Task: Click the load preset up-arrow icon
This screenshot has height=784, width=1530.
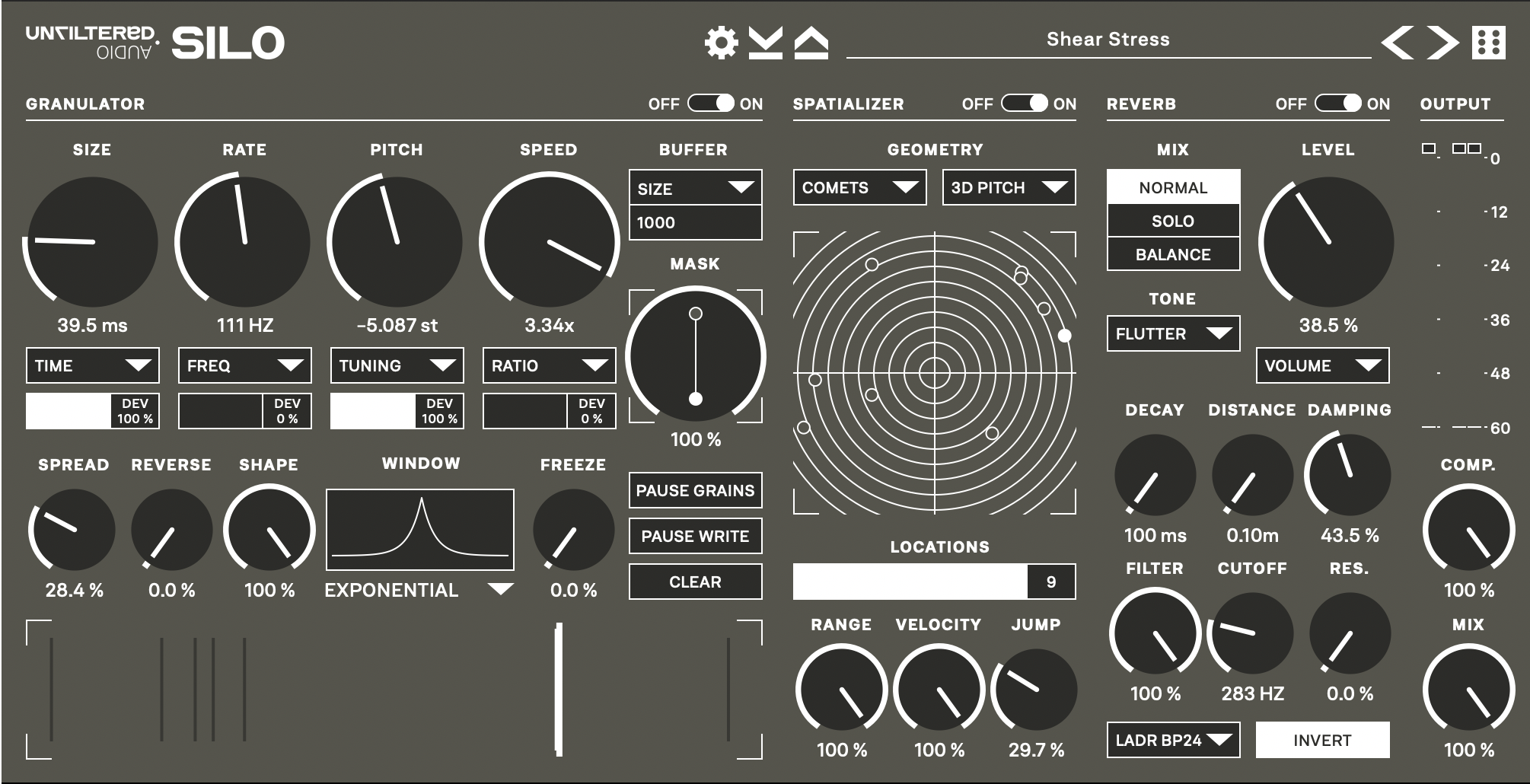Action: (x=811, y=43)
